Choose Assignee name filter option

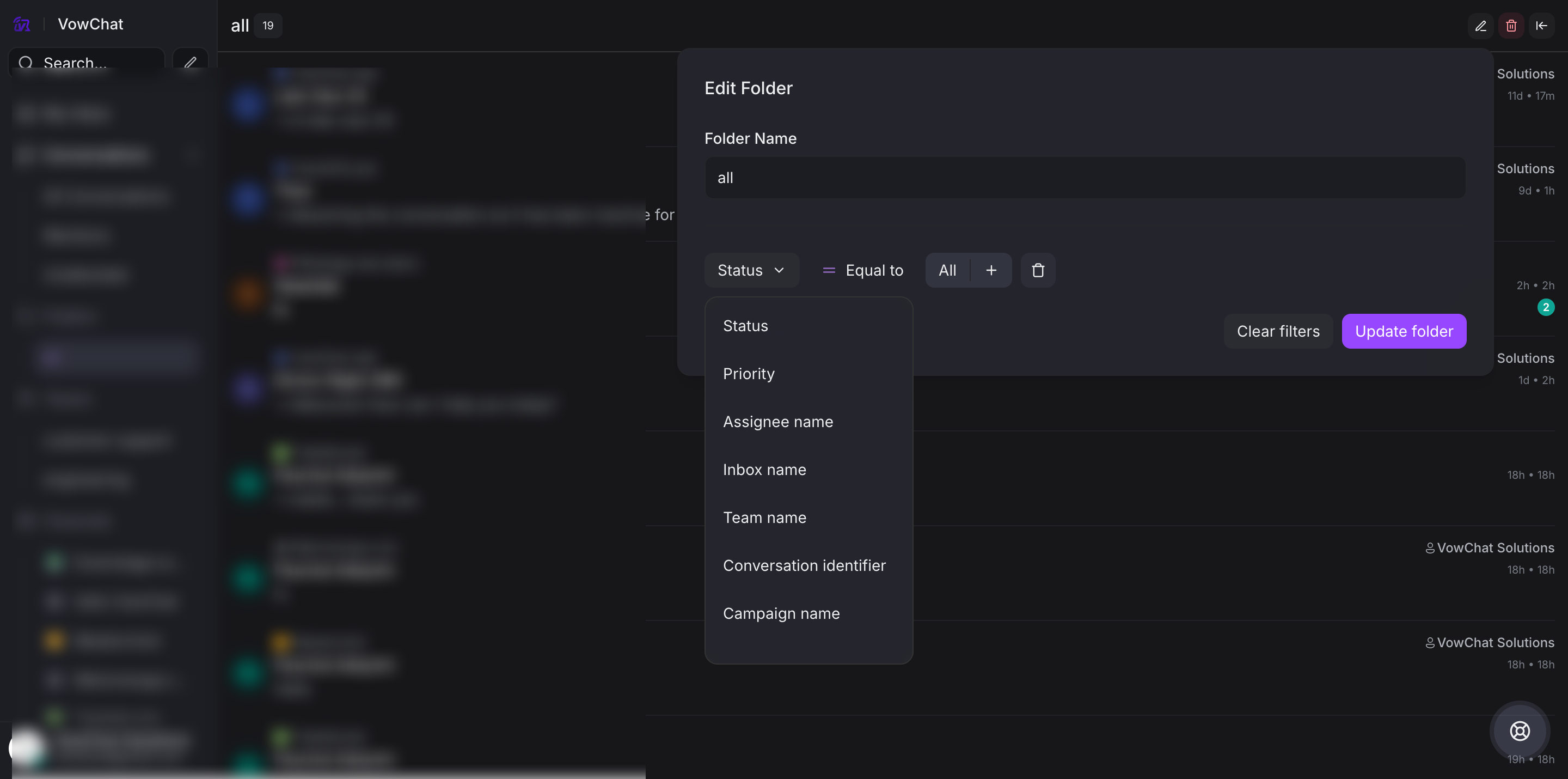(778, 422)
